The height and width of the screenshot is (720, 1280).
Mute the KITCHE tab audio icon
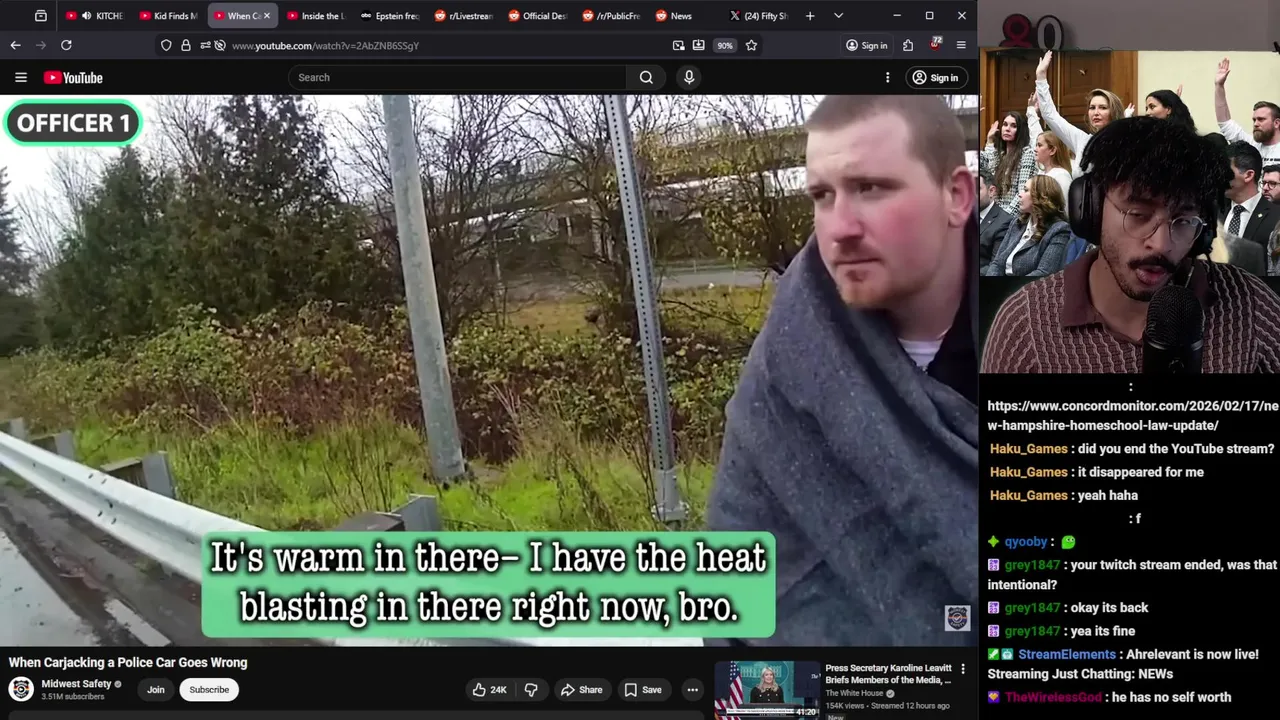(x=86, y=16)
